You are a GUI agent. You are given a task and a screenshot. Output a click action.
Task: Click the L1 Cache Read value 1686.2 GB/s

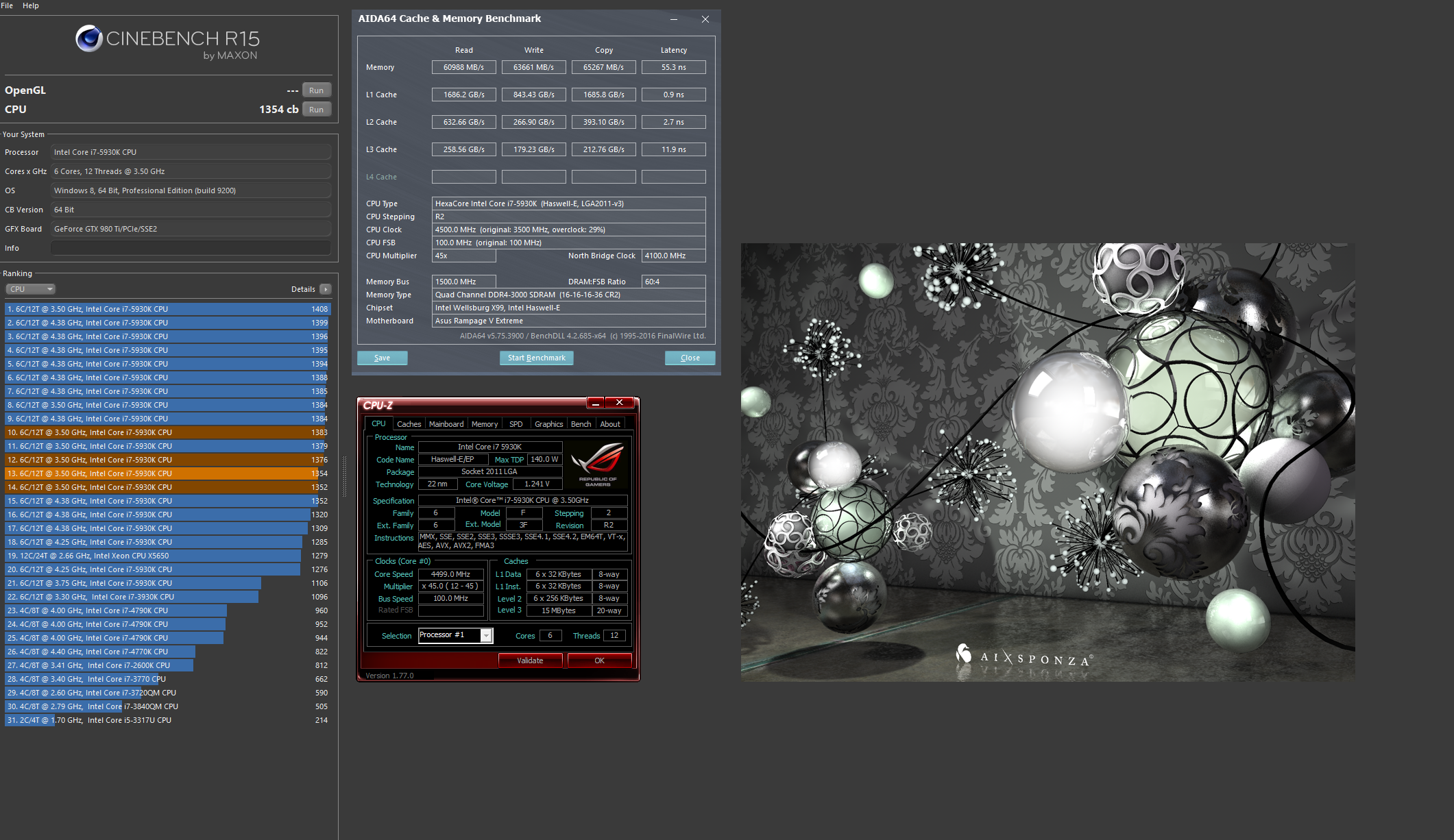click(464, 95)
